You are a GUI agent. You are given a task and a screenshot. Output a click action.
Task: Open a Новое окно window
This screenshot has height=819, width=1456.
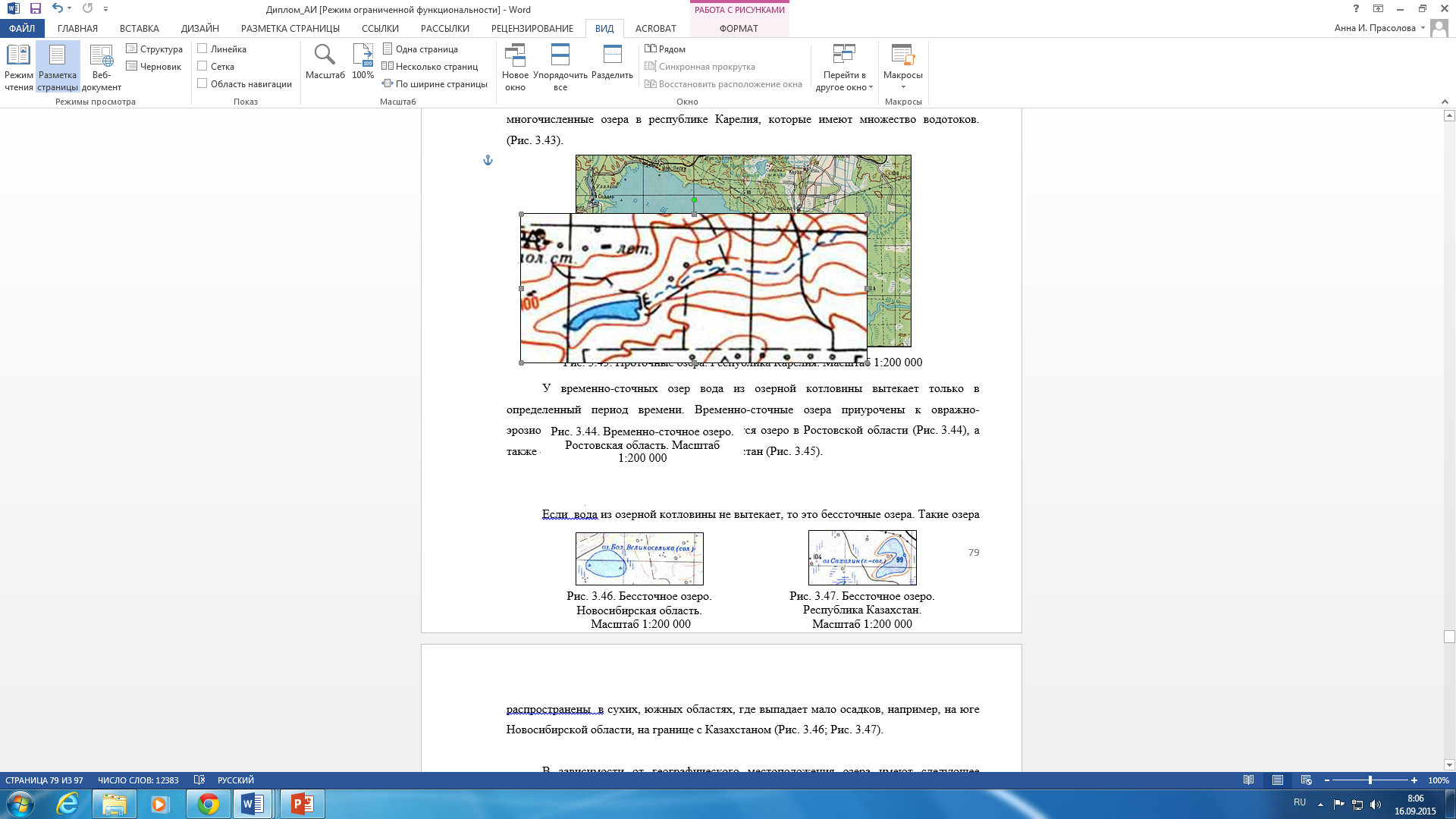(x=515, y=67)
